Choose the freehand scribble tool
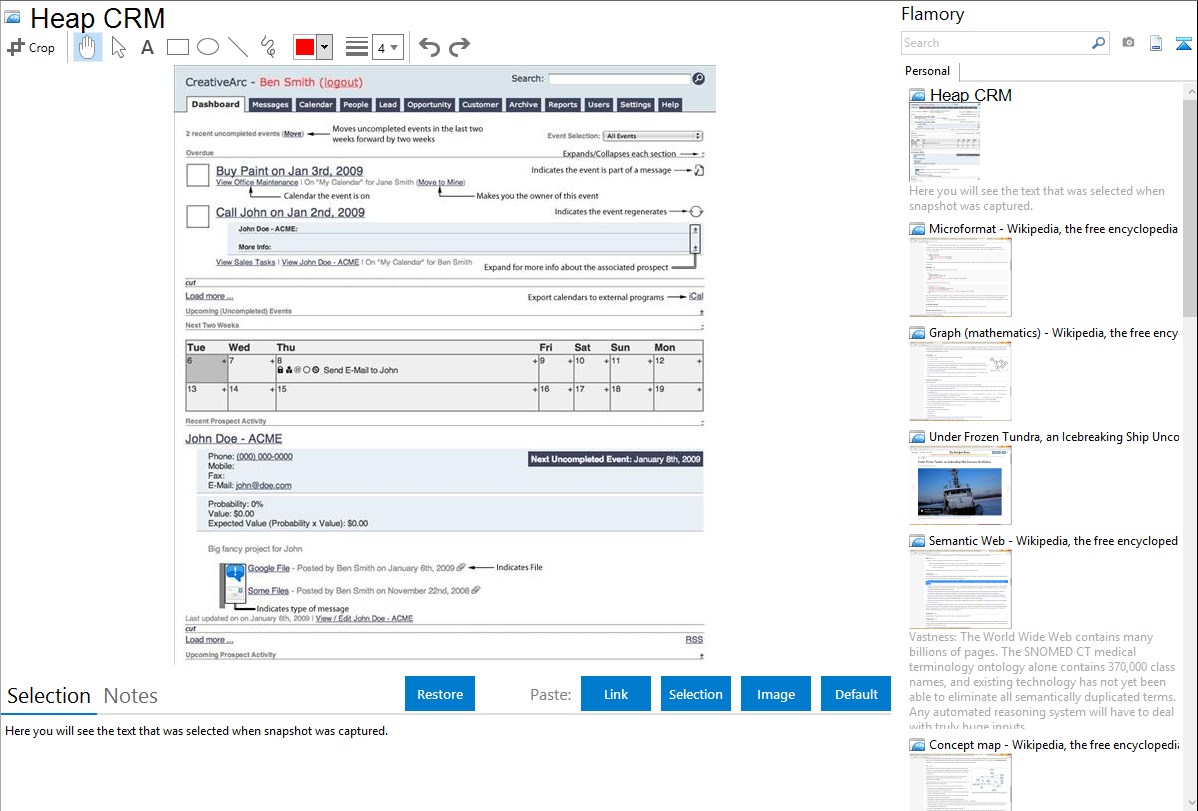This screenshot has width=1198, height=811. tap(268, 47)
